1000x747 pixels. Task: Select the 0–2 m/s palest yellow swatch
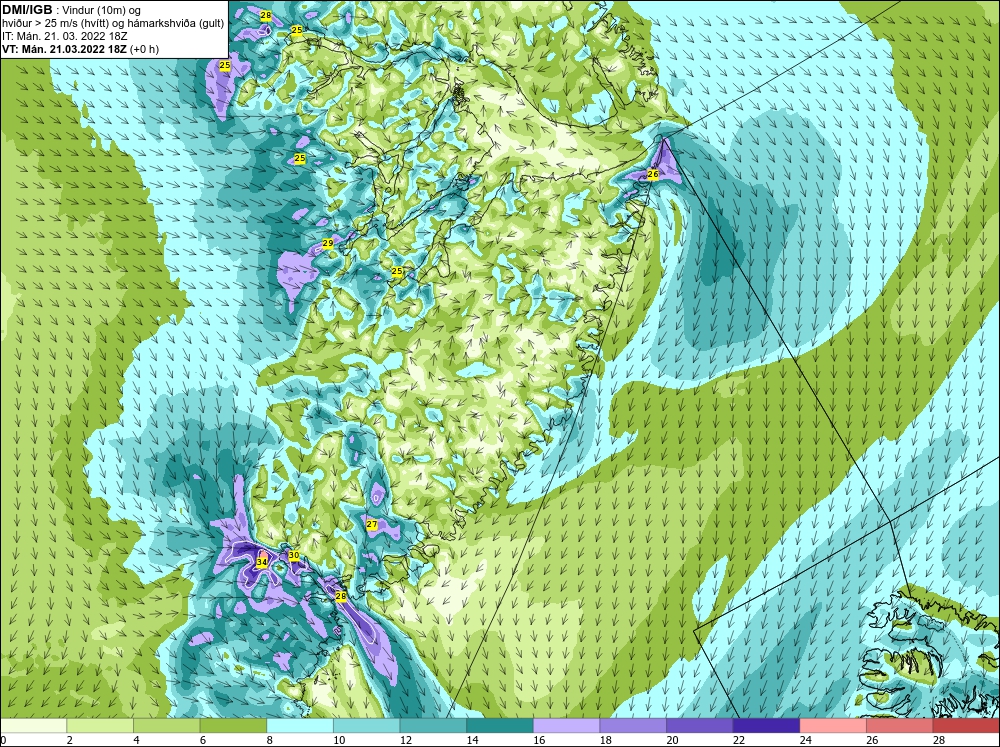tap(33, 725)
